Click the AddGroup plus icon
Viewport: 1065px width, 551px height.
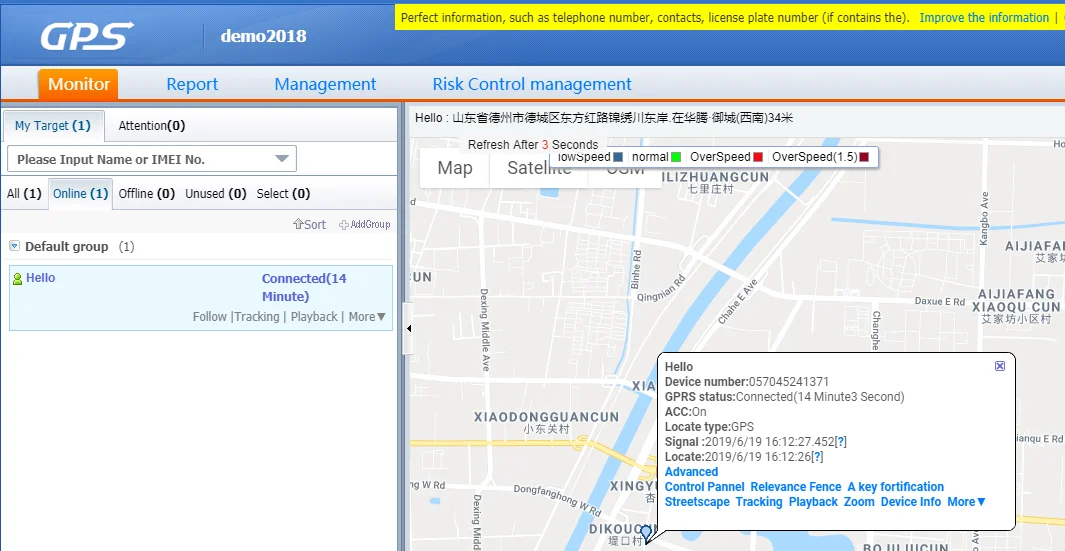point(344,224)
